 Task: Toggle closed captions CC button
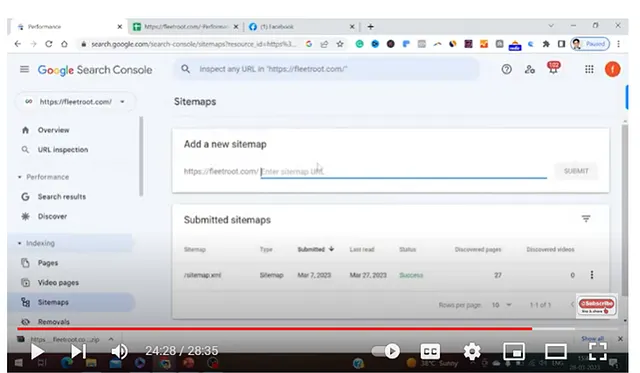[x=430, y=351]
